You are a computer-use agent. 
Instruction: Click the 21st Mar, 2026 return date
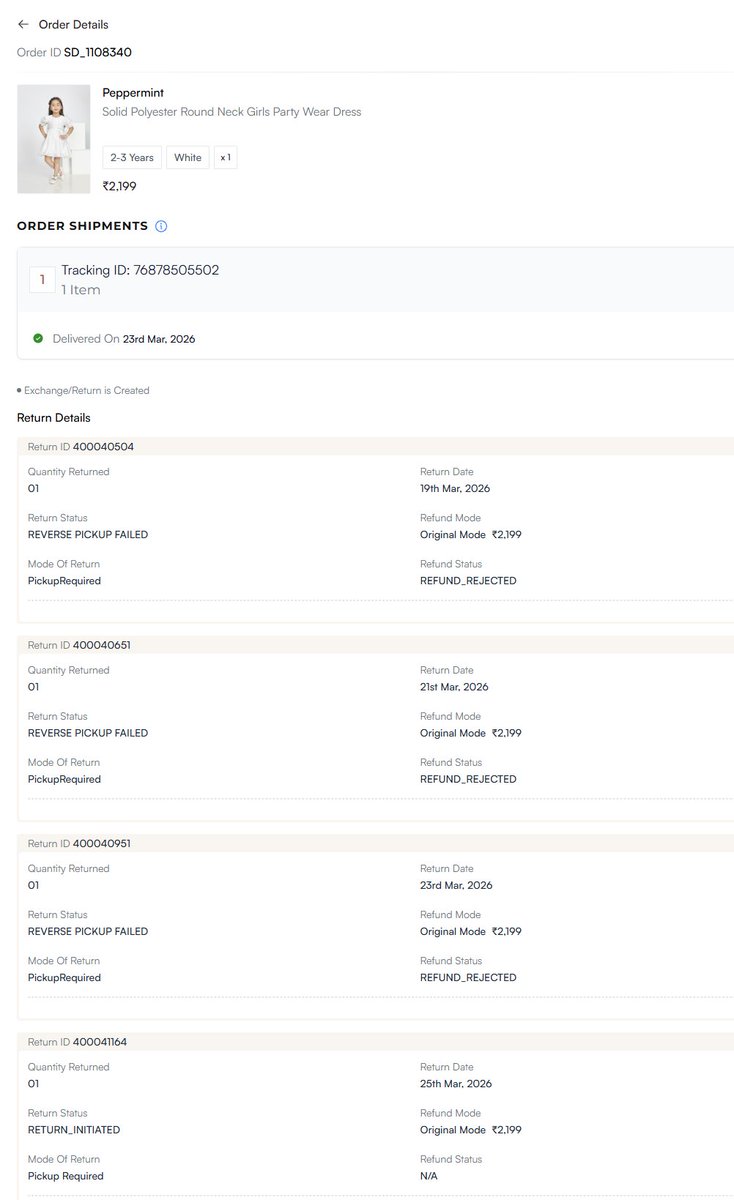(454, 687)
